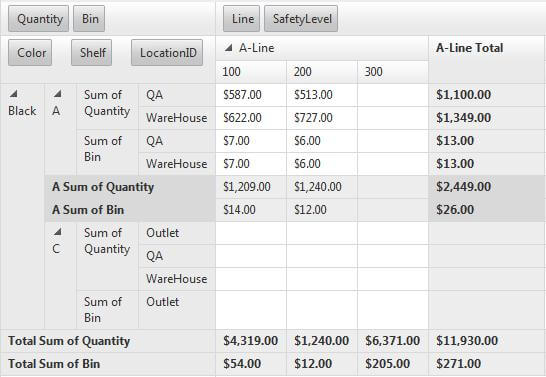Collapse shelf A group triangle
The image size is (546, 377).
(x=57, y=94)
